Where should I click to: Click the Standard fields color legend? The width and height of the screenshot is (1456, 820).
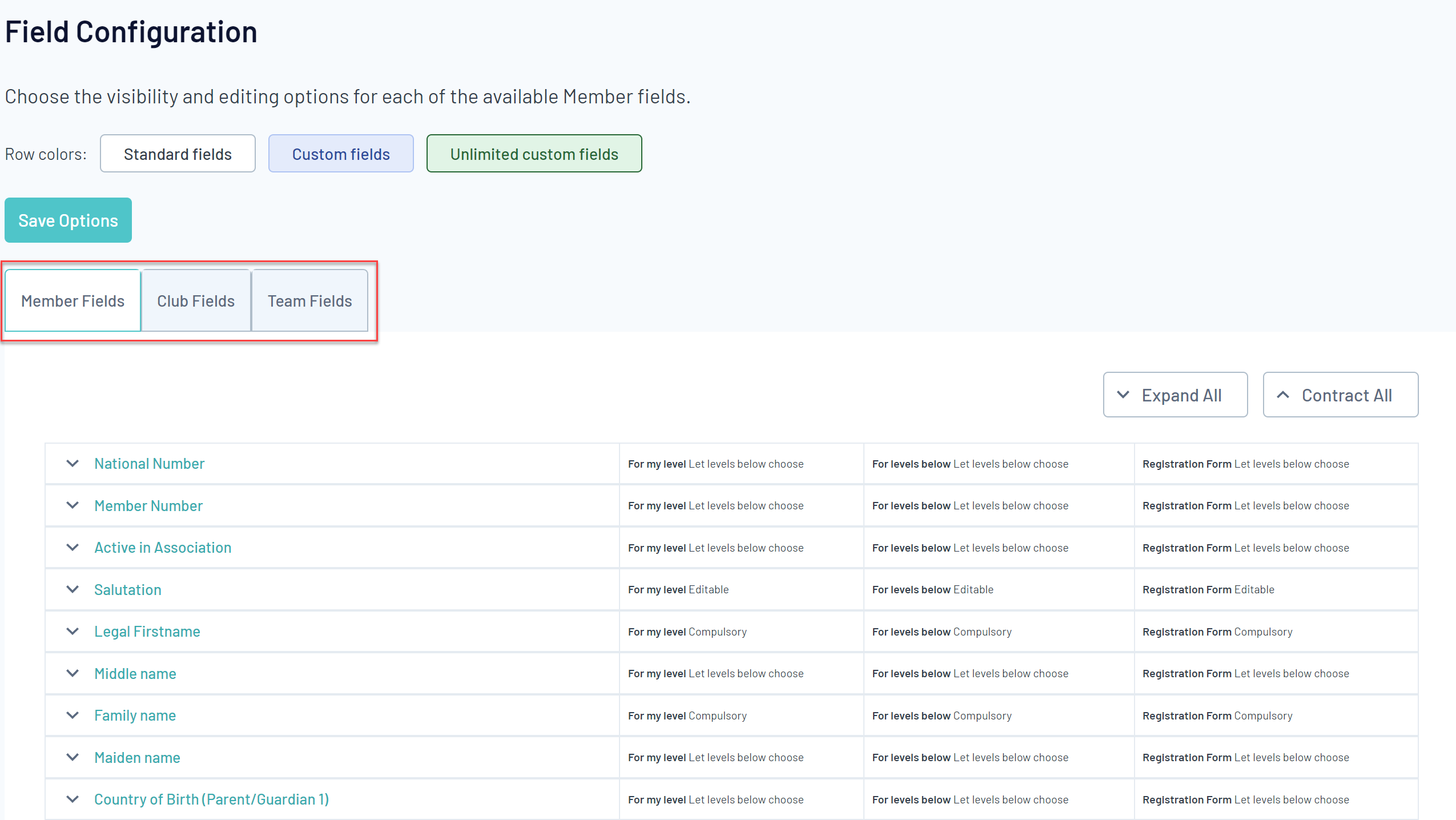(x=178, y=154)
